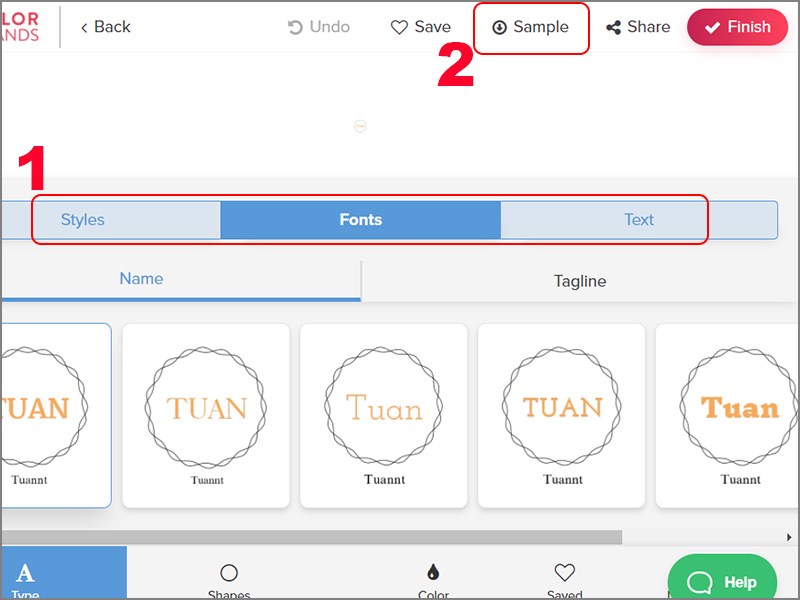The image size is (800, 600).
Task: Open the Tagline tab
Action: [x=579, y=280]
